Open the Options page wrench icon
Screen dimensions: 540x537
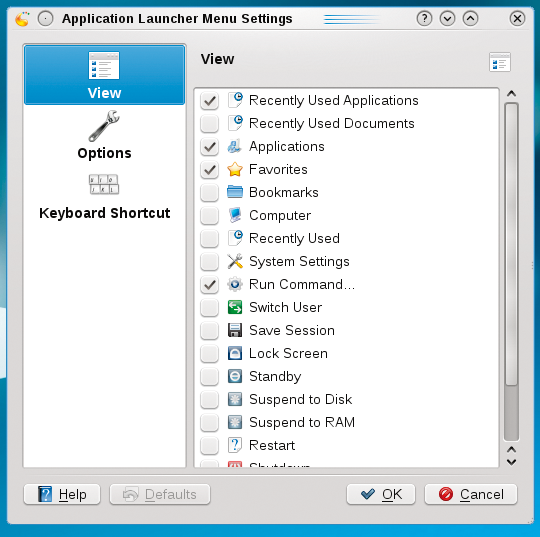tap(104, 126)
